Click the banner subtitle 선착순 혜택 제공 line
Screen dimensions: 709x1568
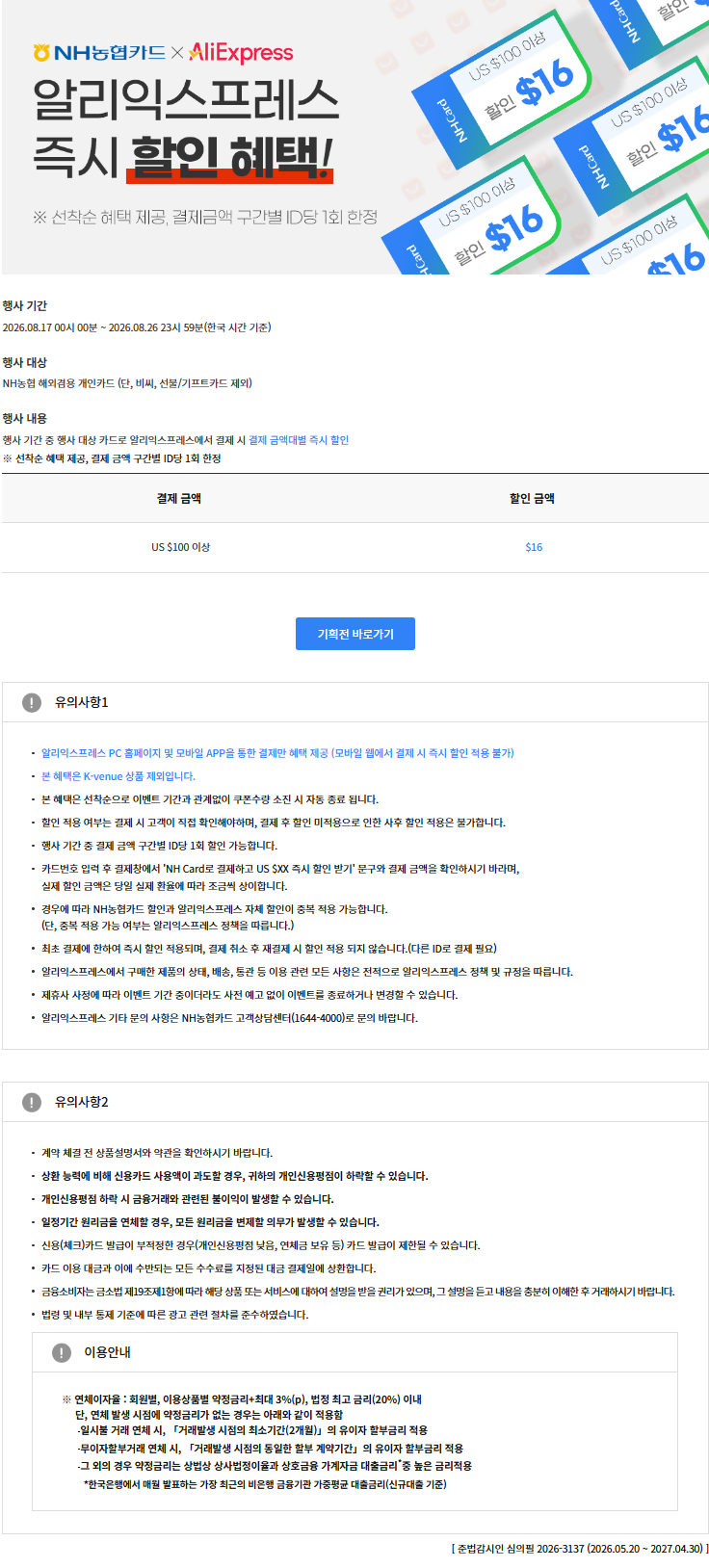[205, 217]
